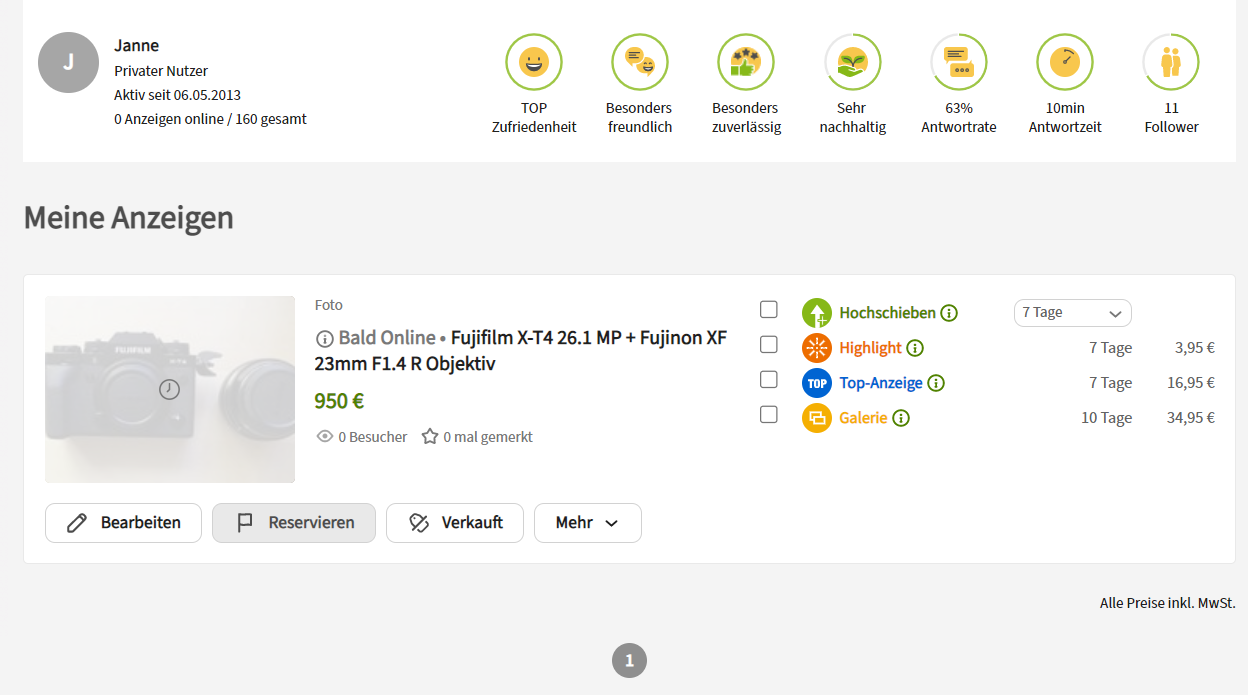Mark the listing as Verkauft
The image size is (1248, 695).
point(455,523)
